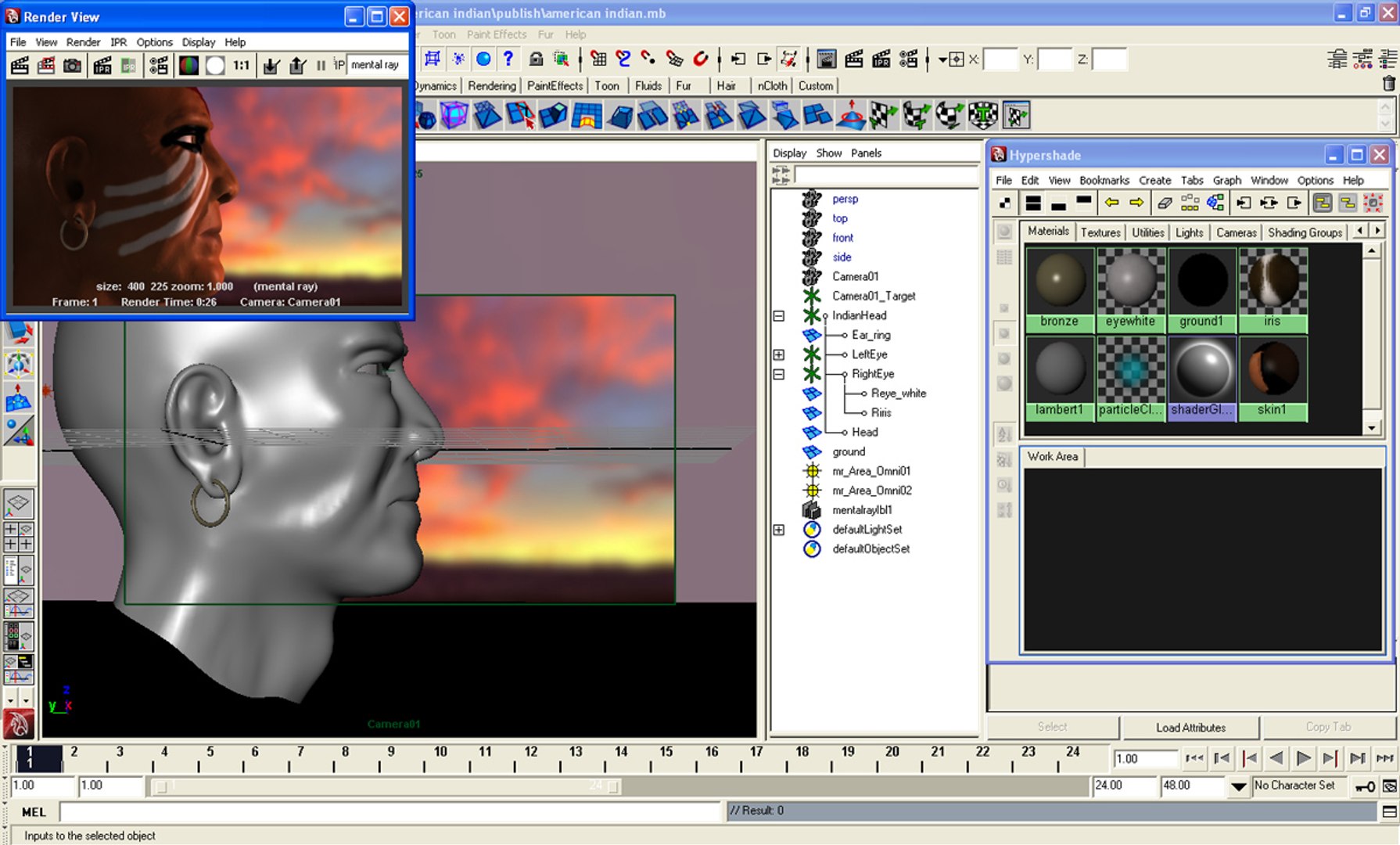Image resolution: width=1400 pixels, height=845 pixels.
Task: Select the skin1 material swatch
Action: pos(1272,379)
